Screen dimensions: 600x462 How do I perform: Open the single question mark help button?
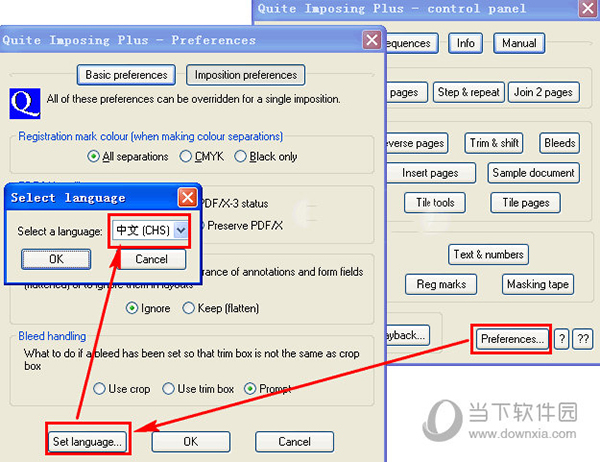[562, 339]
